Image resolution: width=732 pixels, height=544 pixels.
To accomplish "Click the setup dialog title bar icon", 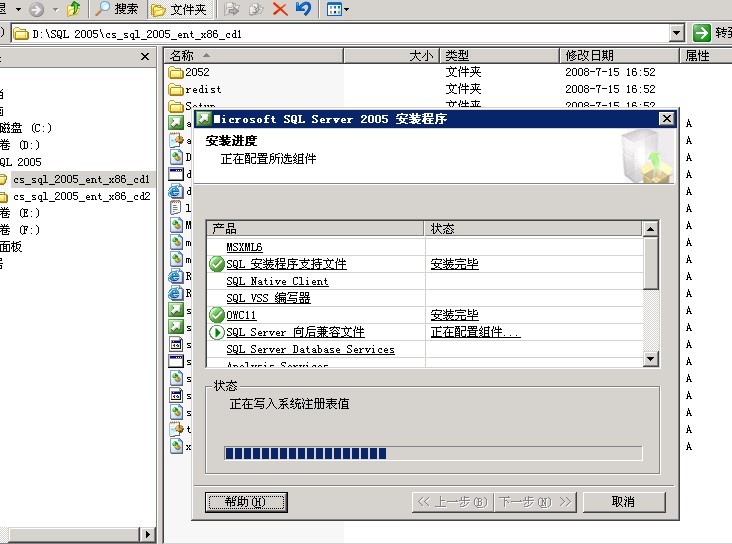I will (203, 119).
